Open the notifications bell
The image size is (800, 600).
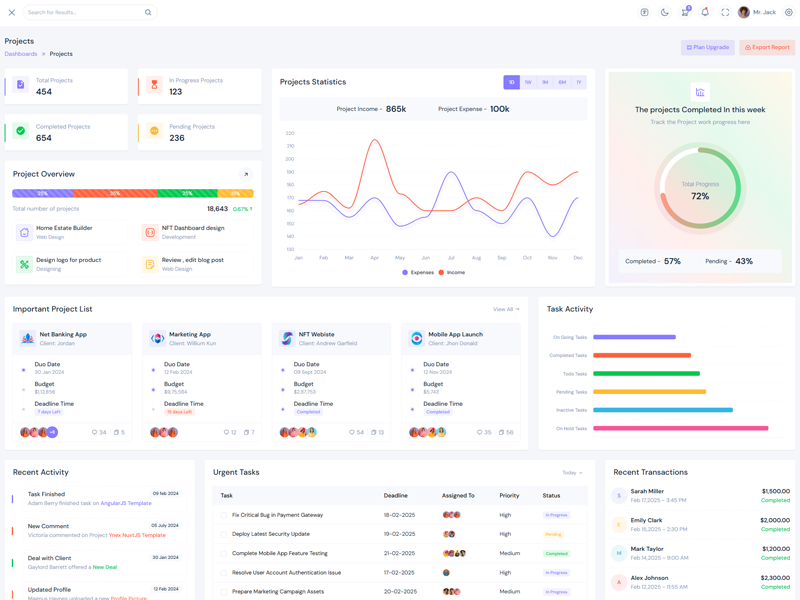(x=705, y=13)
